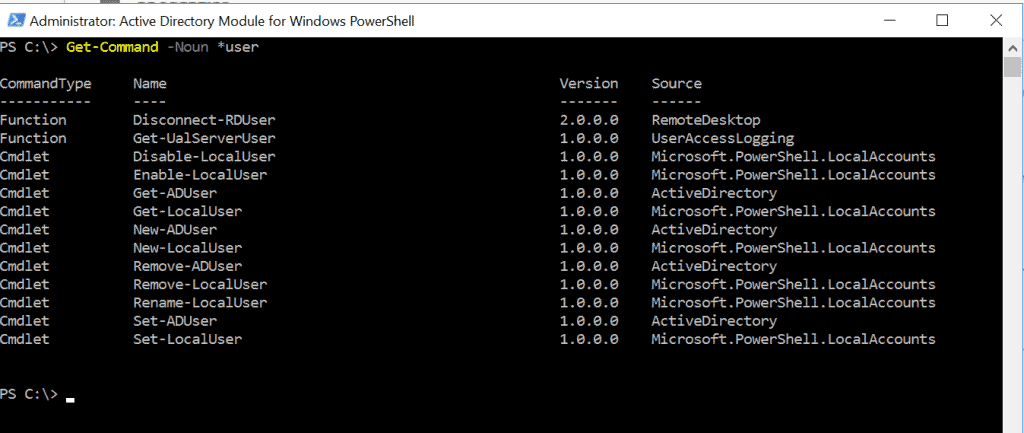Click the vertical scrollbar thumb

[x=1013, y=67]
